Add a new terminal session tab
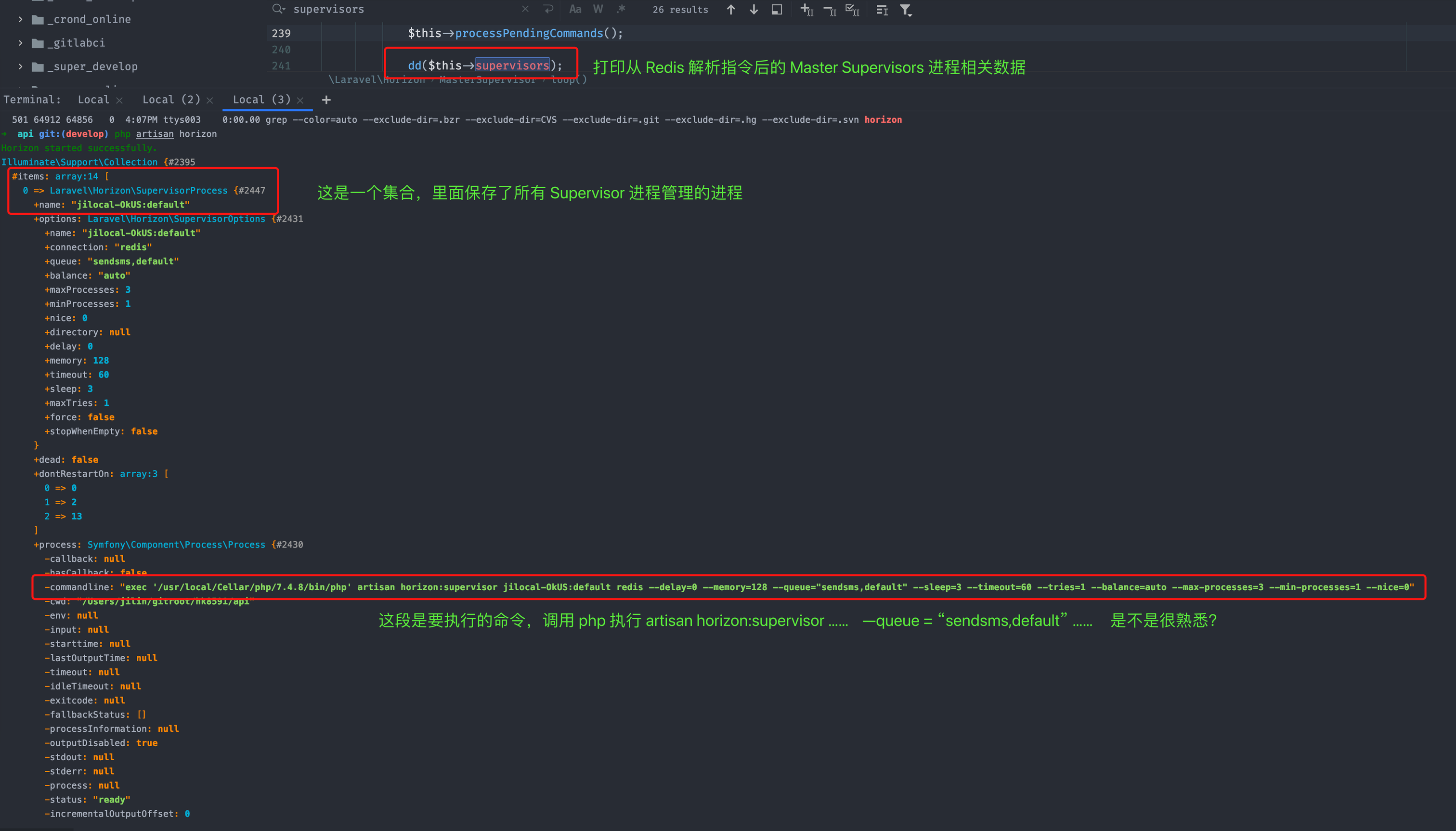The width and height of the screenshot is (1456, 831). click(x=326, y=100)
